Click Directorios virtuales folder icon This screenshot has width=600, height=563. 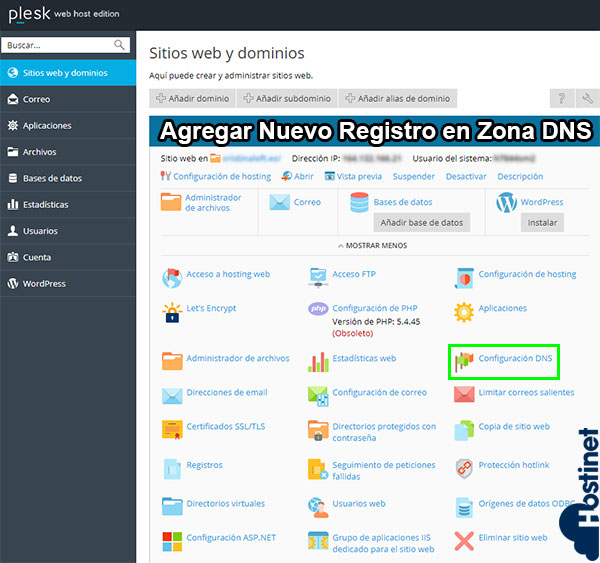[x=172, y=507]
